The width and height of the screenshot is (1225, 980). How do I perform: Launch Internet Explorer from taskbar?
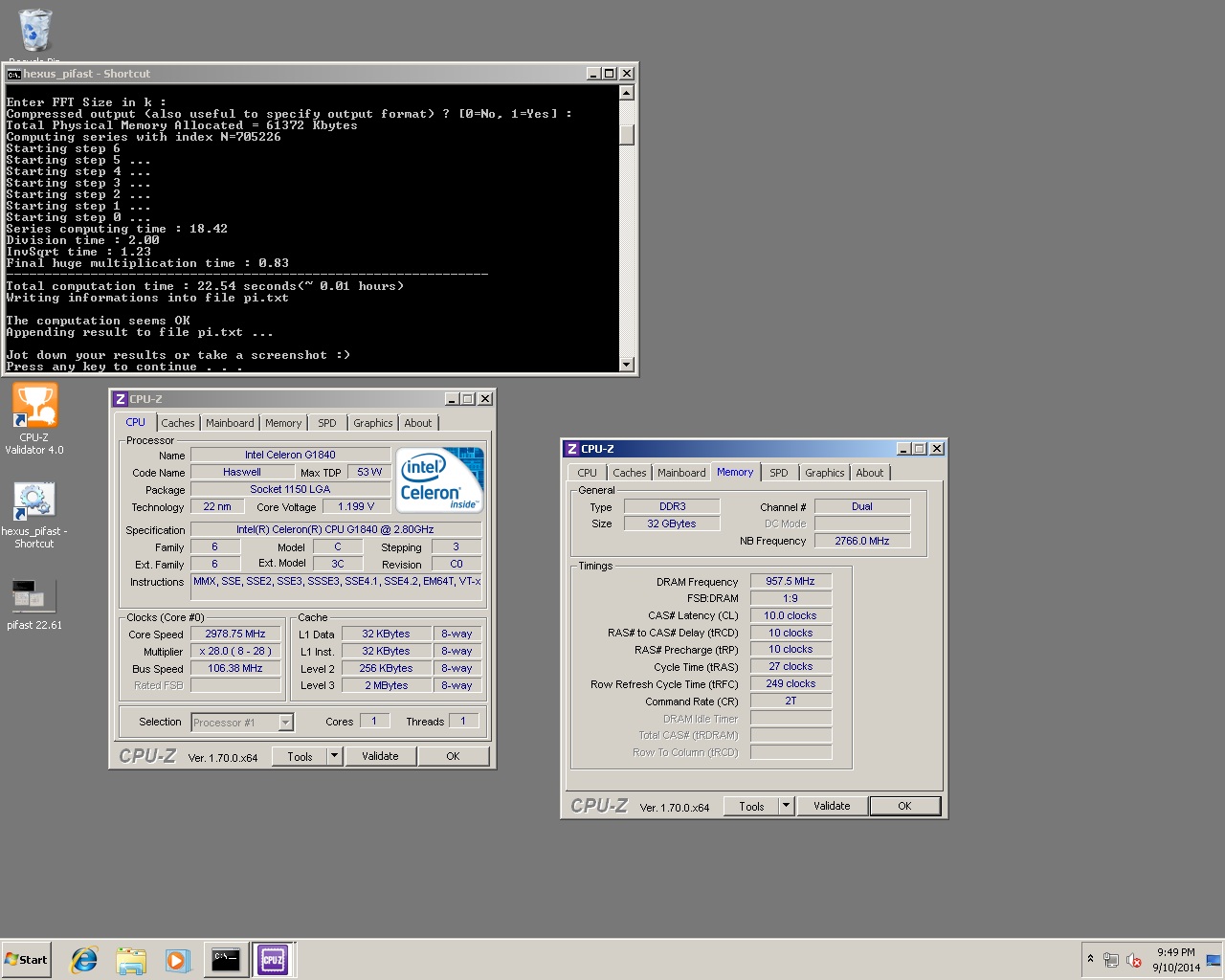pyautogui.click(x=84, y=960)
